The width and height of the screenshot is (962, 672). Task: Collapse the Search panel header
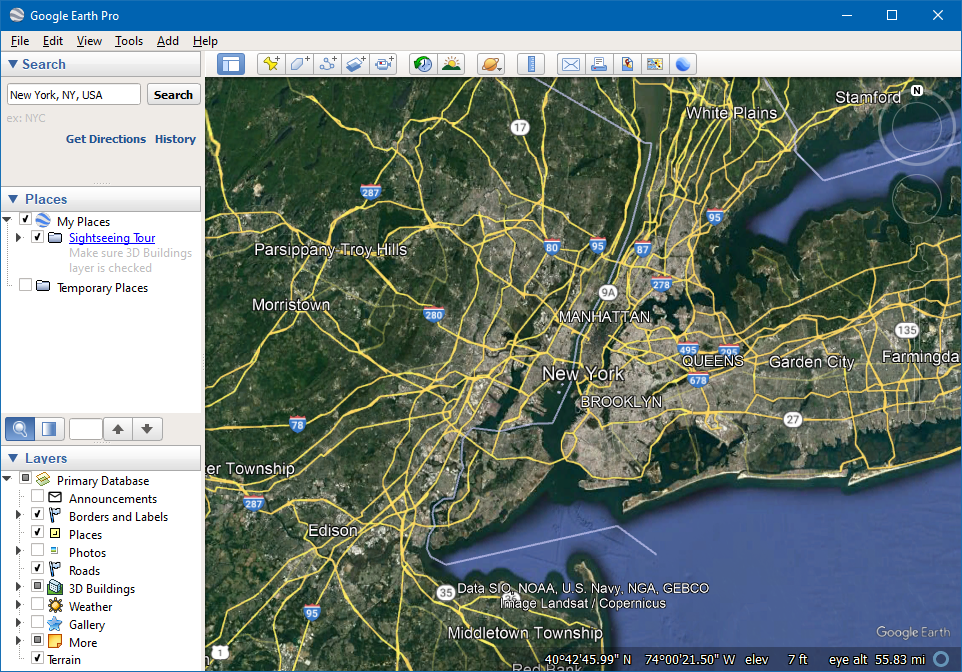pyautogui.click(x=13, y=64)
